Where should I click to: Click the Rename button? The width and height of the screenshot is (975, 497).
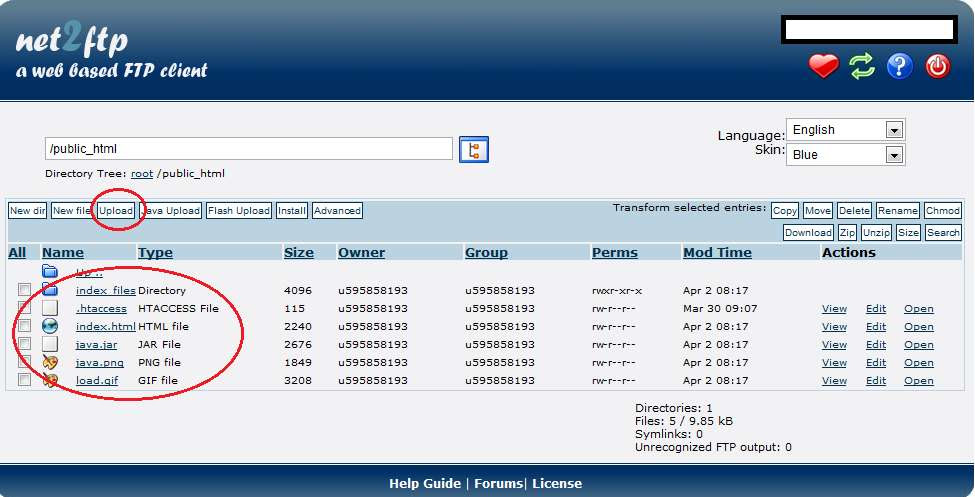897,211
